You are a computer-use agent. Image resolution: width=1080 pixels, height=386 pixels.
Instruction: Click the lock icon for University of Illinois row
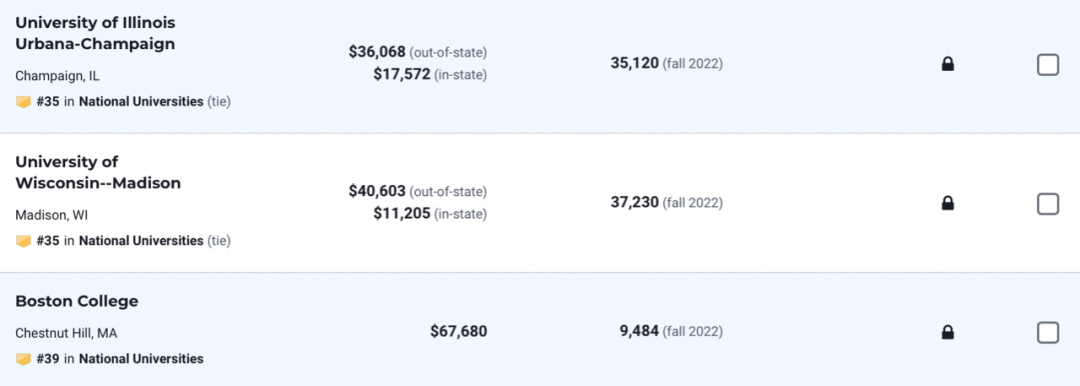coord(948,65)
